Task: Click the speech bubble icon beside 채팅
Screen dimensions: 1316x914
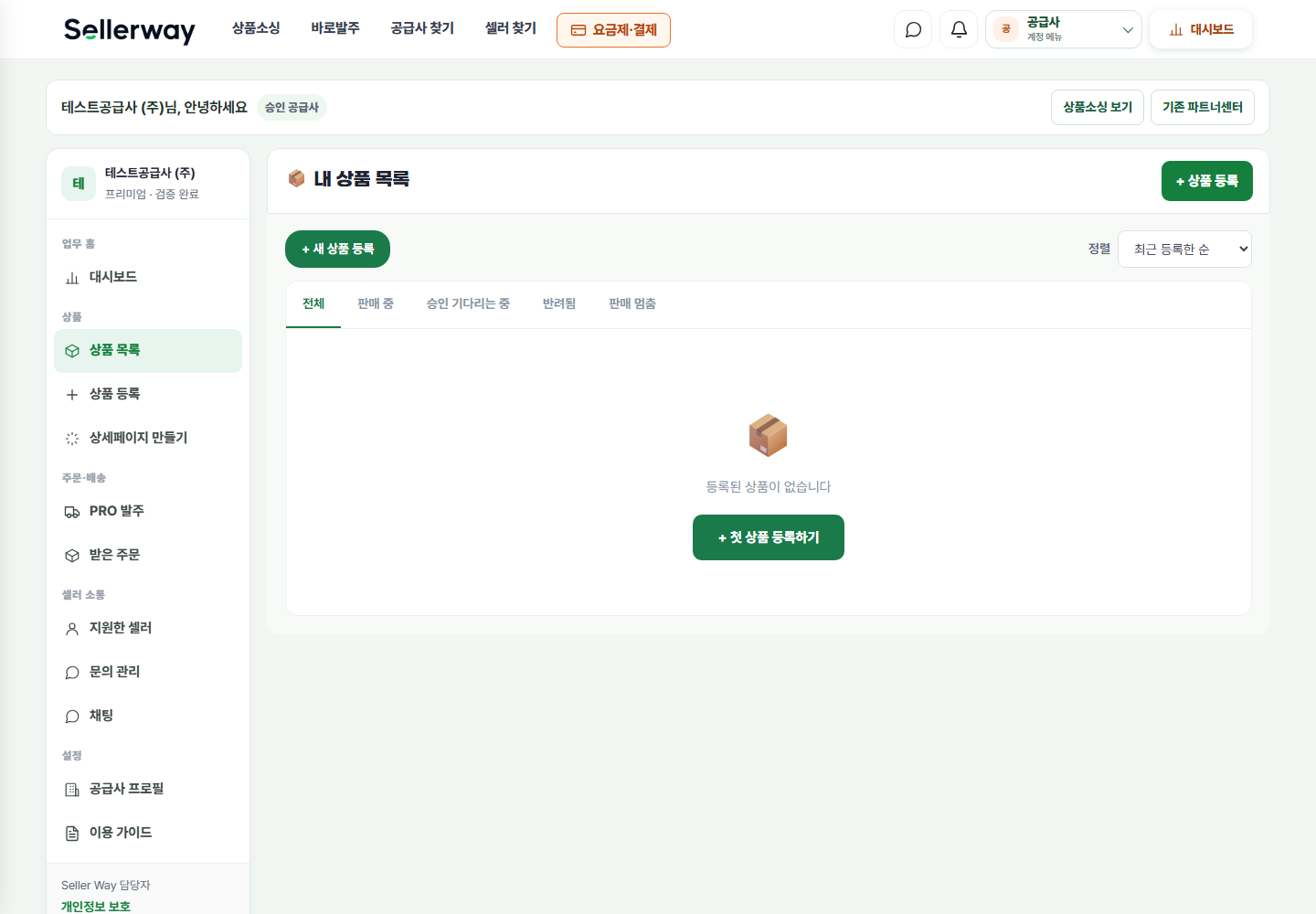Action: (72, 717)
